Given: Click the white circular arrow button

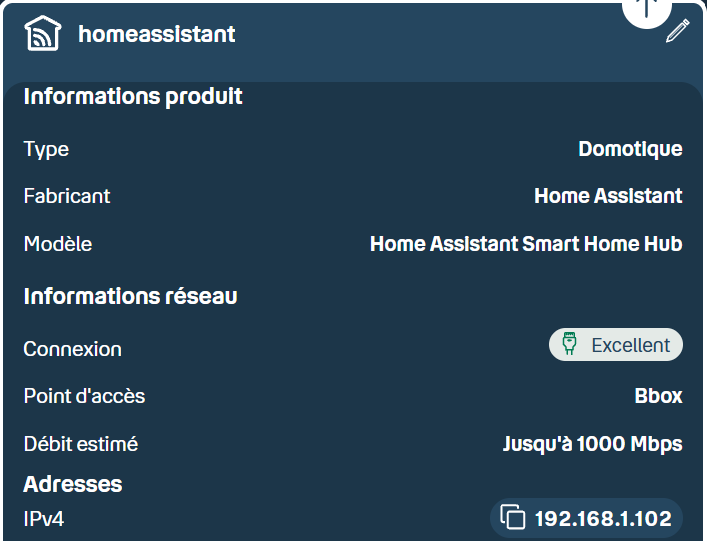Looking at the screenshot, I should (x=647, y=9).
